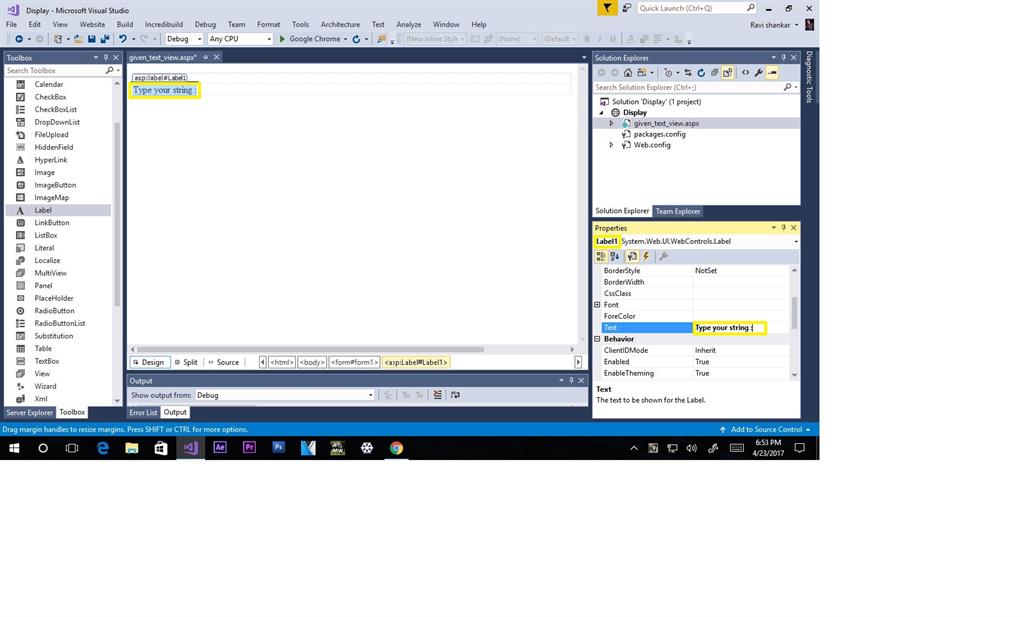Select the RadioButton control in Toolbox
Screen dimensions: 1024x617
[54, 311]
